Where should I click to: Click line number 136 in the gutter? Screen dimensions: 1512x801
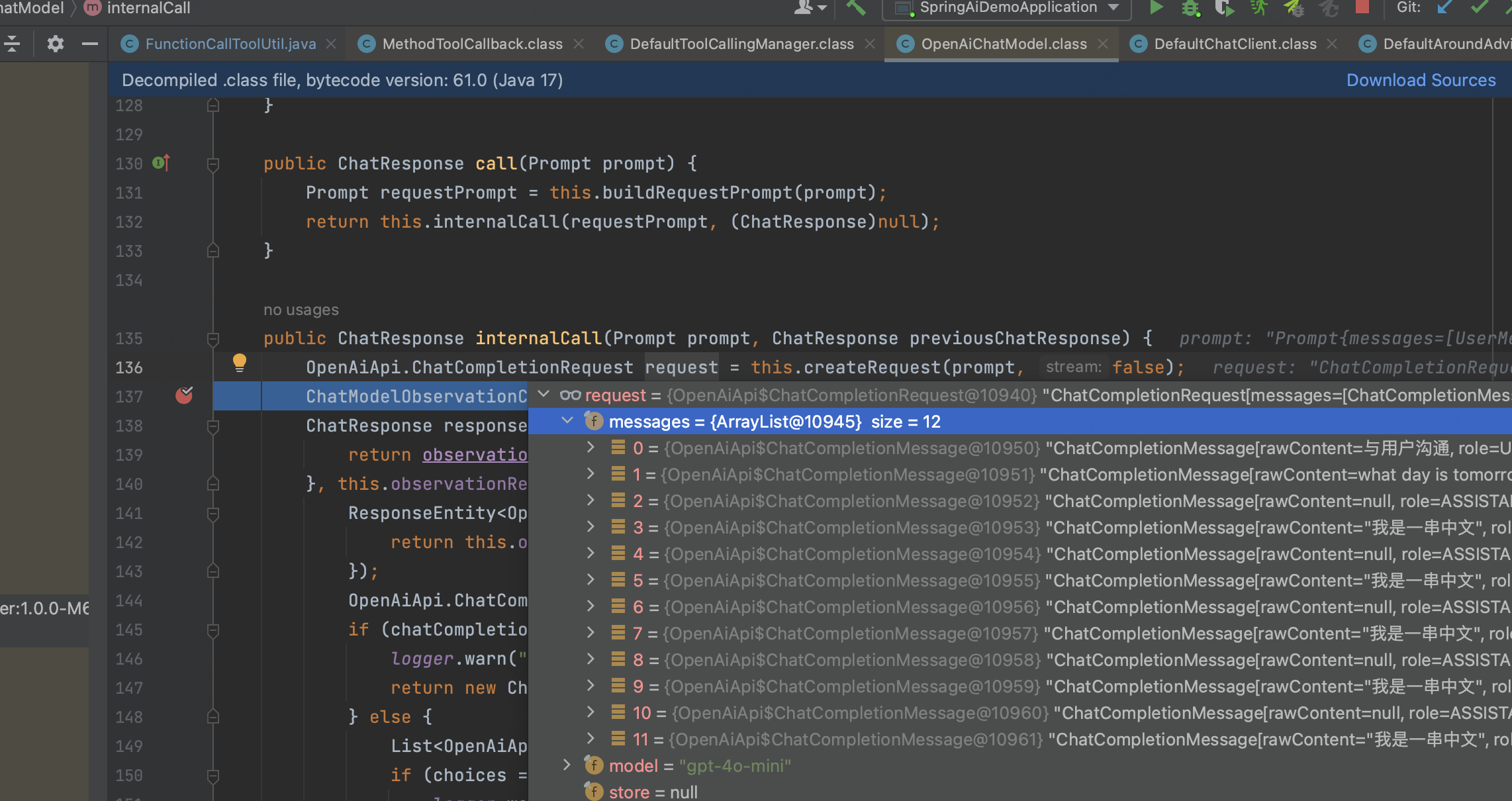[129, 367]
